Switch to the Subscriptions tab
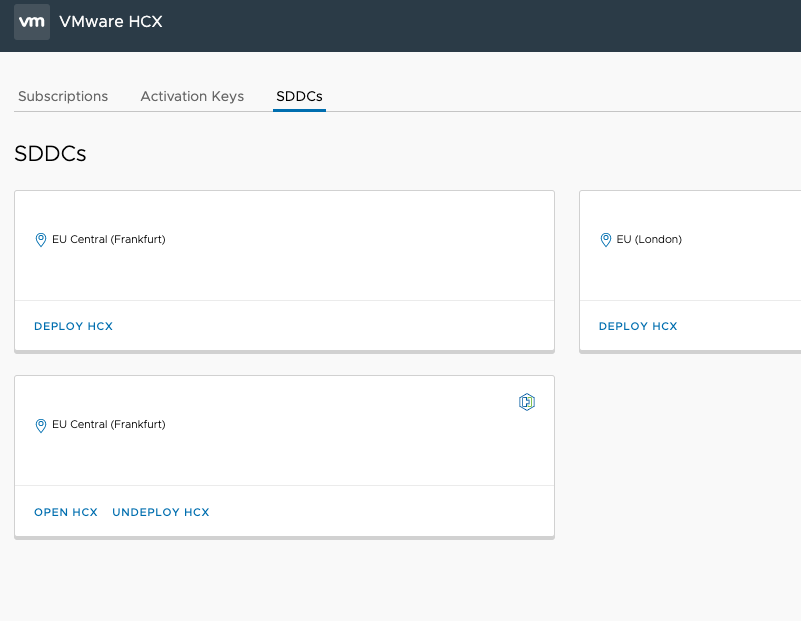This screenshot has width=801, height=621. pyautogui.click(x=63, y=96)
